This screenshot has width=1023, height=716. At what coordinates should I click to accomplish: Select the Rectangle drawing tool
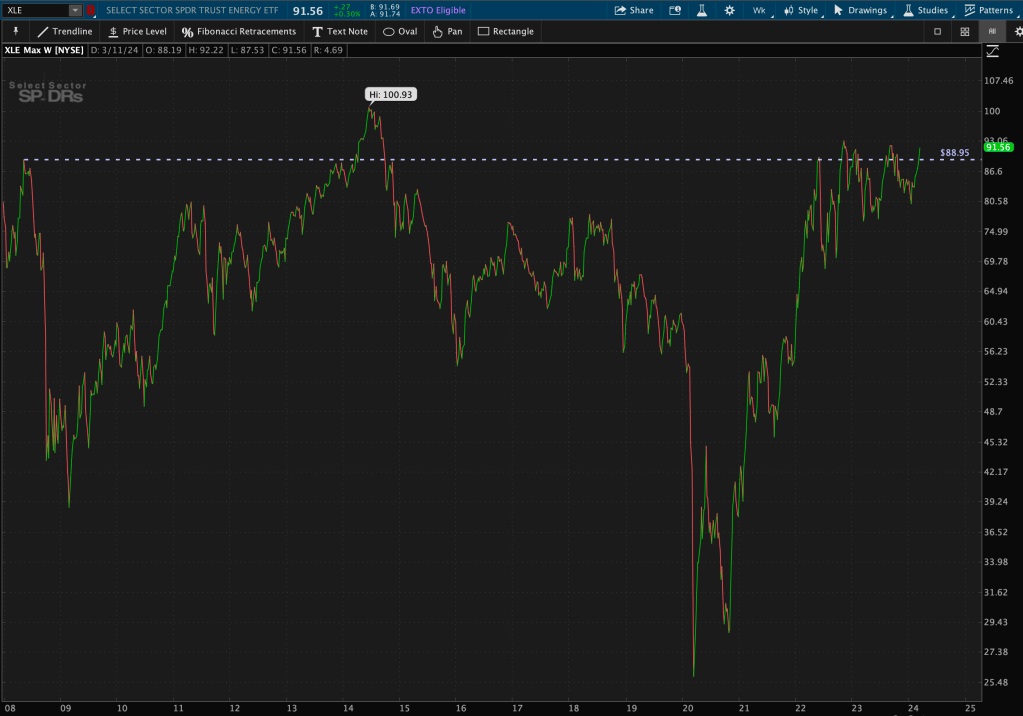[x=505, y=31]
